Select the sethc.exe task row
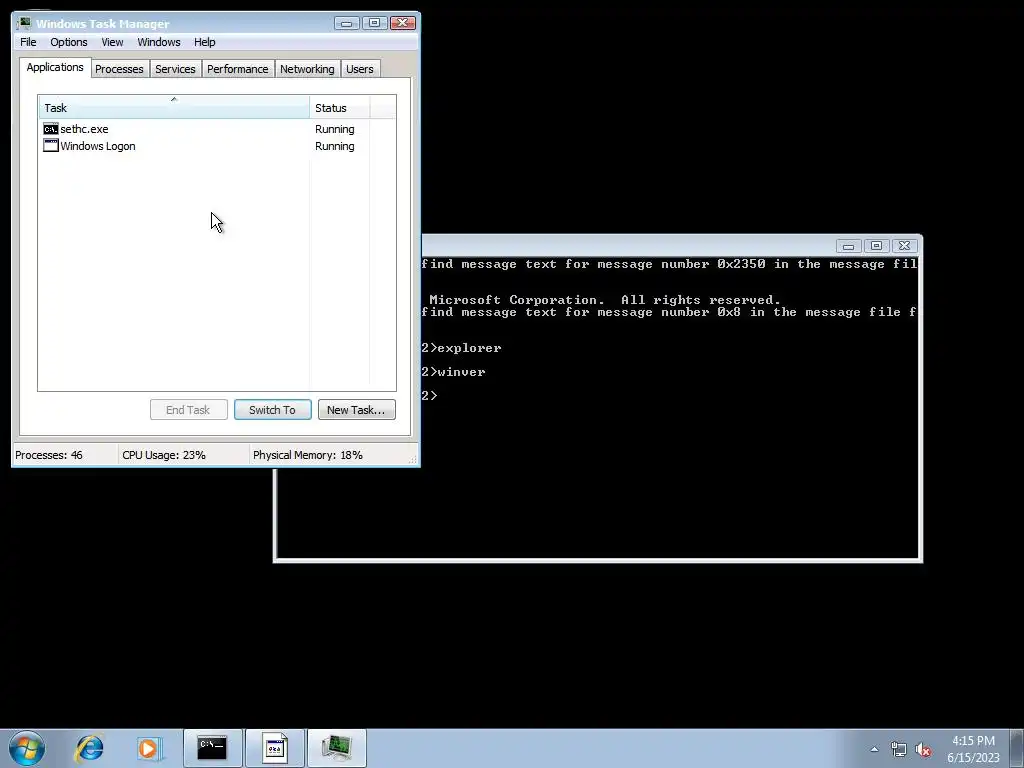 [217, 129]
